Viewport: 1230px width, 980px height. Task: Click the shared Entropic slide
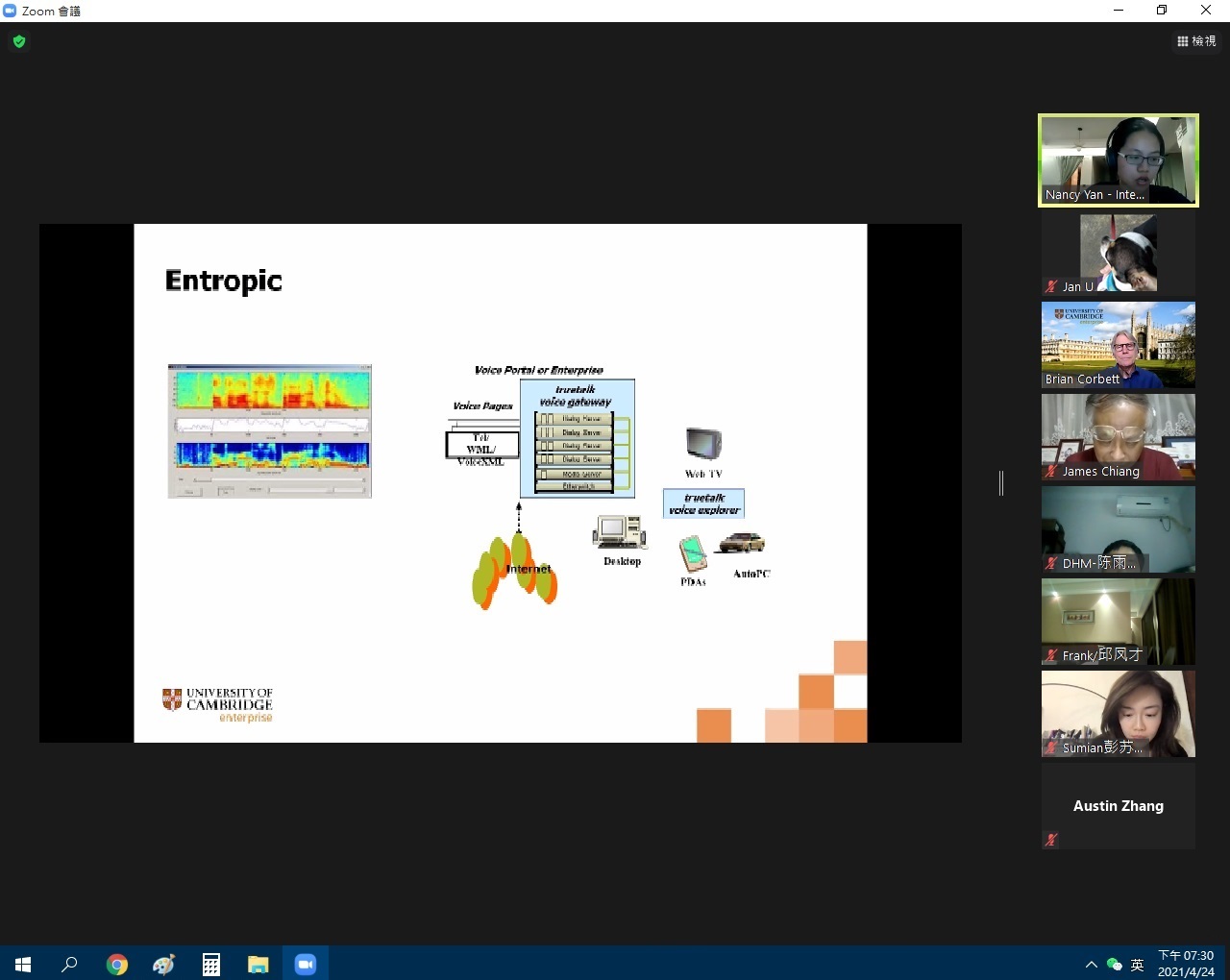[500, 482]
